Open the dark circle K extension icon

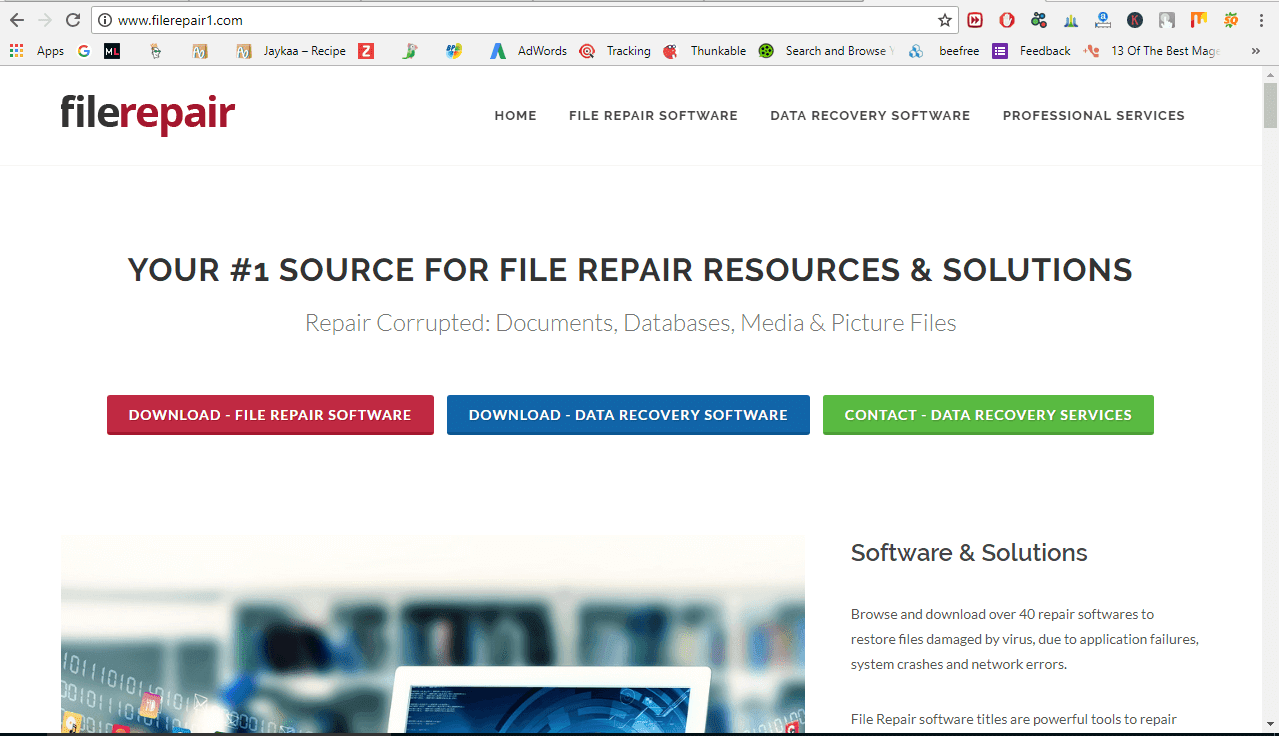pyautogui.click(x=1135, y=20)
